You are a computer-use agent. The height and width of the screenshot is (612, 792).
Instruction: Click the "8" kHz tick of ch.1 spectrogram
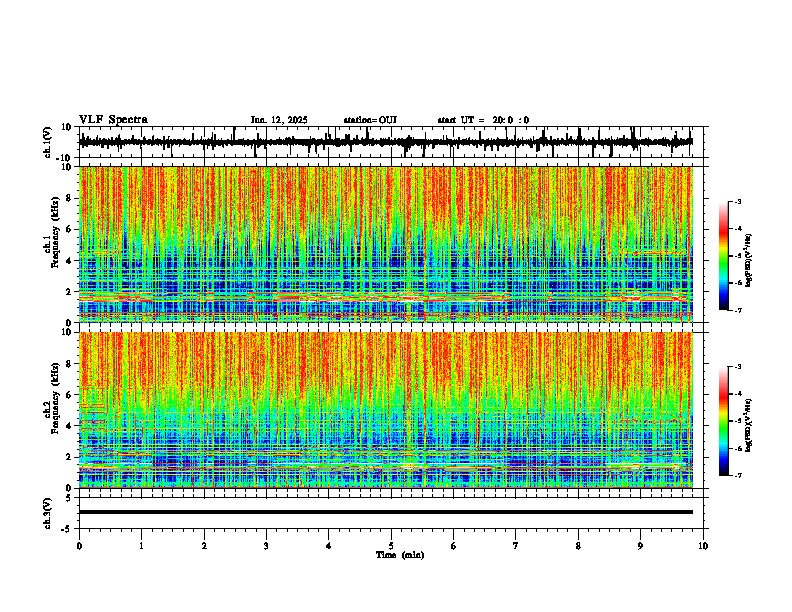[x=70, y=198]
